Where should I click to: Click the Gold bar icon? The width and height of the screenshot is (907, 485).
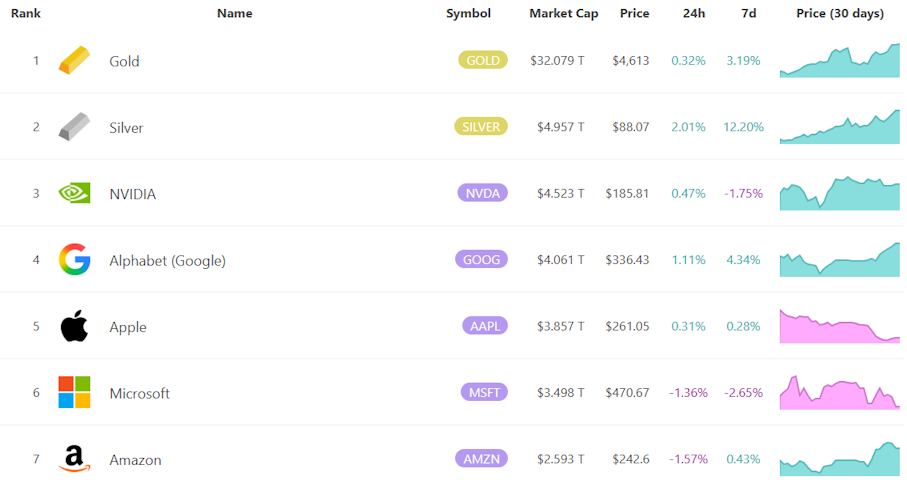[x=74, y=61]
